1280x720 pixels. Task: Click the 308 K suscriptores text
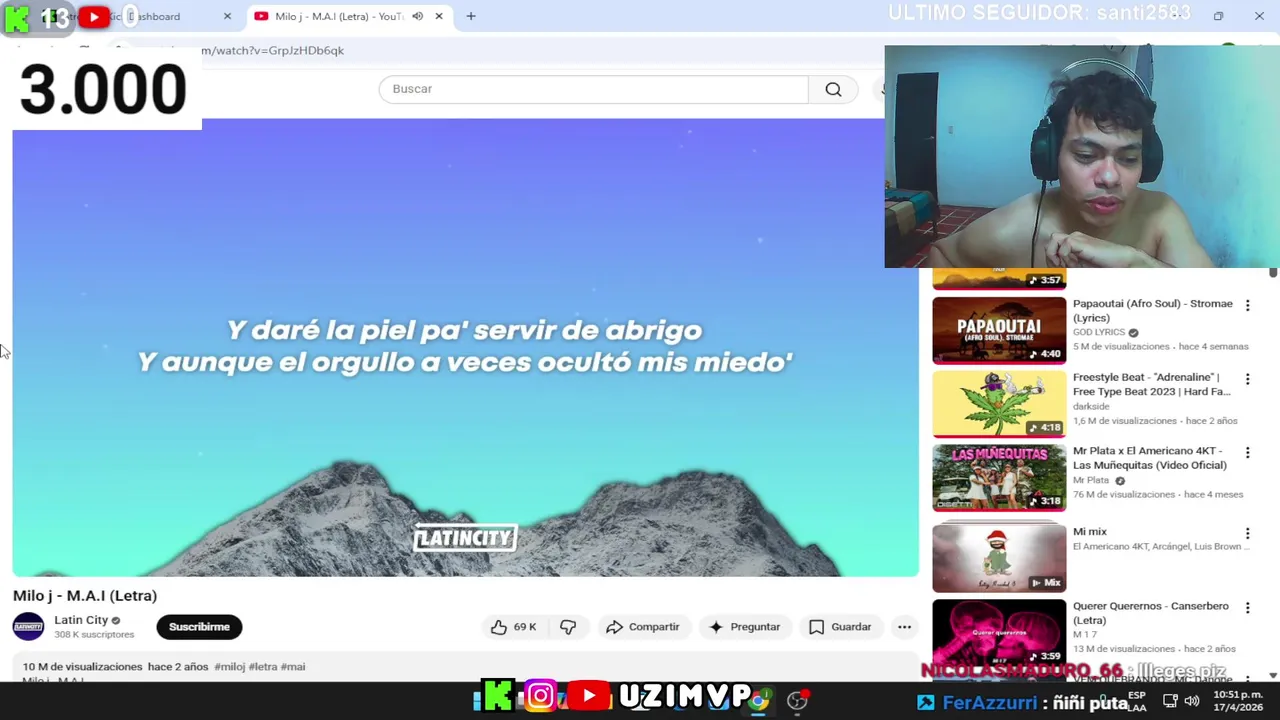pyautogui.click(x=94, y=635)
